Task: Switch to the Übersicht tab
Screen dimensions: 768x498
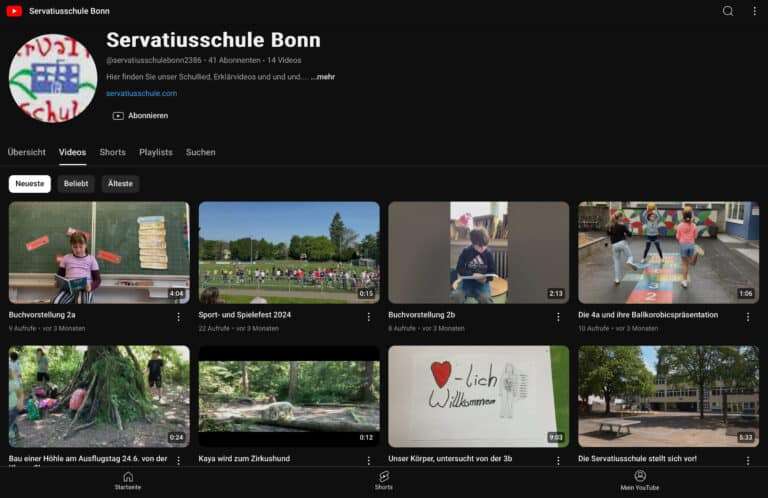Action: (27, 152)
